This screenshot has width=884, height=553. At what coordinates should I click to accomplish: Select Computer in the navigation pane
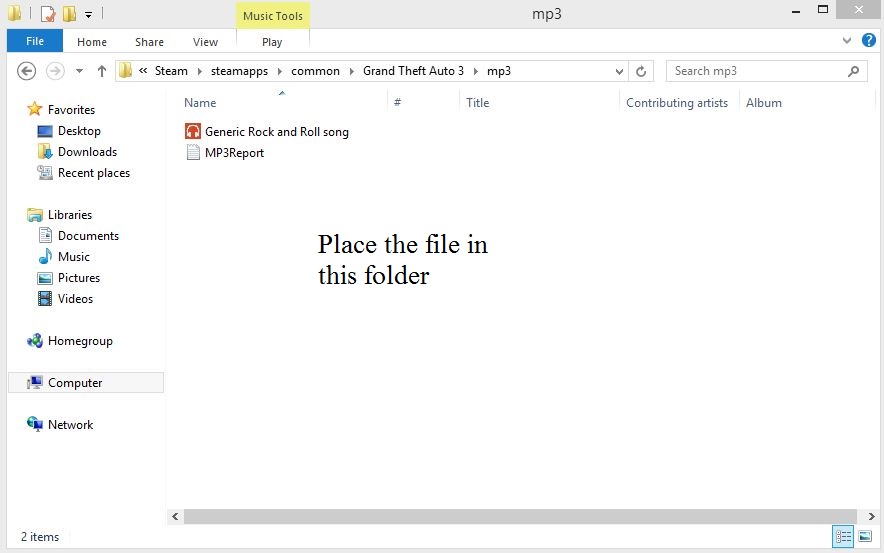point(86,383)
